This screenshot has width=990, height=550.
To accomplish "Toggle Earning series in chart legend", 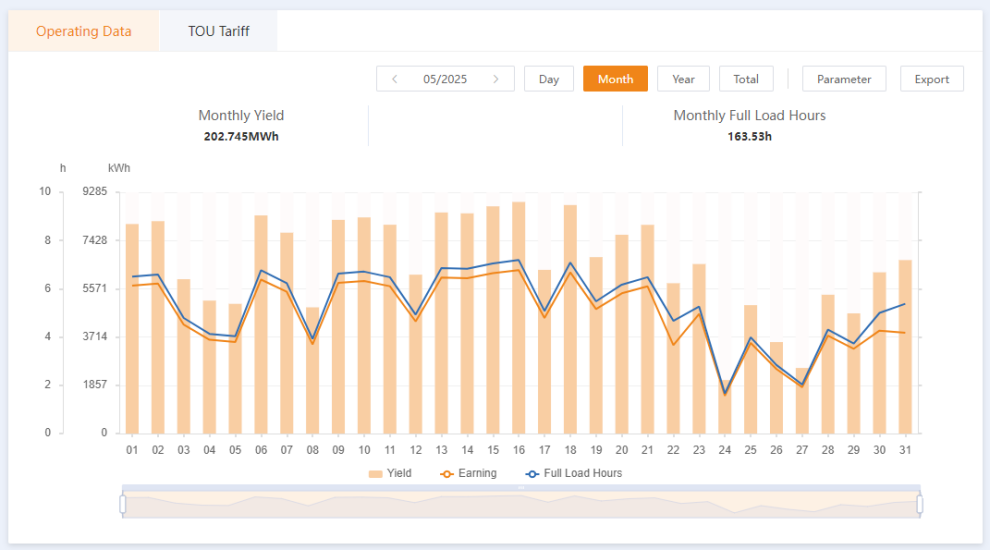I will (468, 473).
